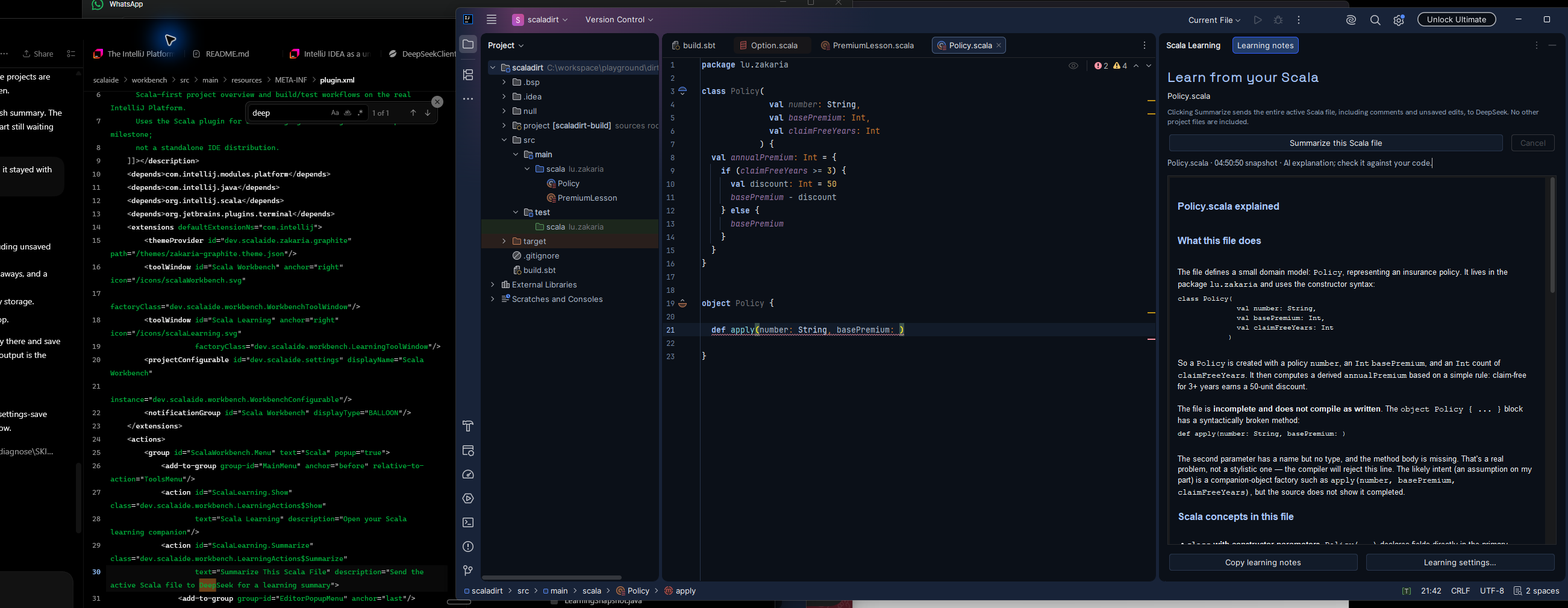Switch to Option.scala editor tab

tap(768, 46)
